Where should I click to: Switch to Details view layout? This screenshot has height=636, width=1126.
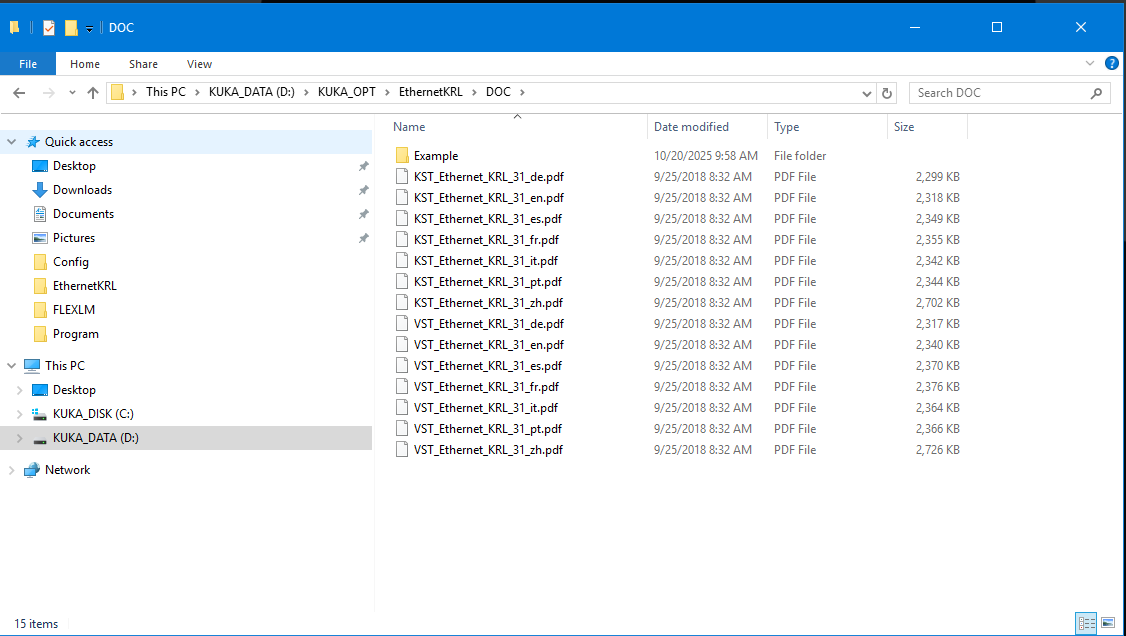(1087, 622)
